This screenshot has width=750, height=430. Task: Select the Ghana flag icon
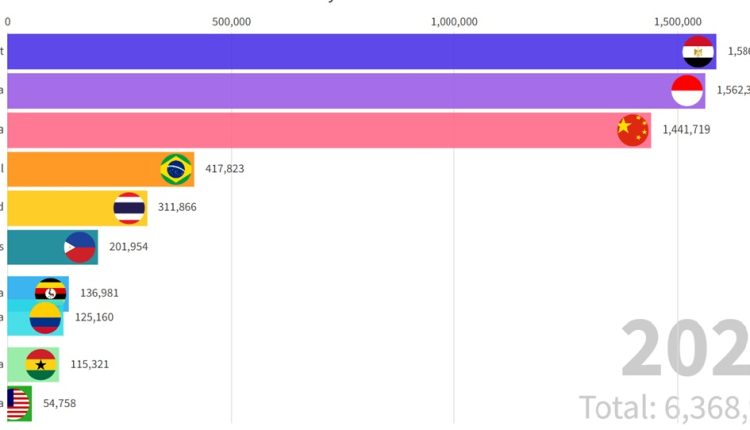click(x=41, y=364)
